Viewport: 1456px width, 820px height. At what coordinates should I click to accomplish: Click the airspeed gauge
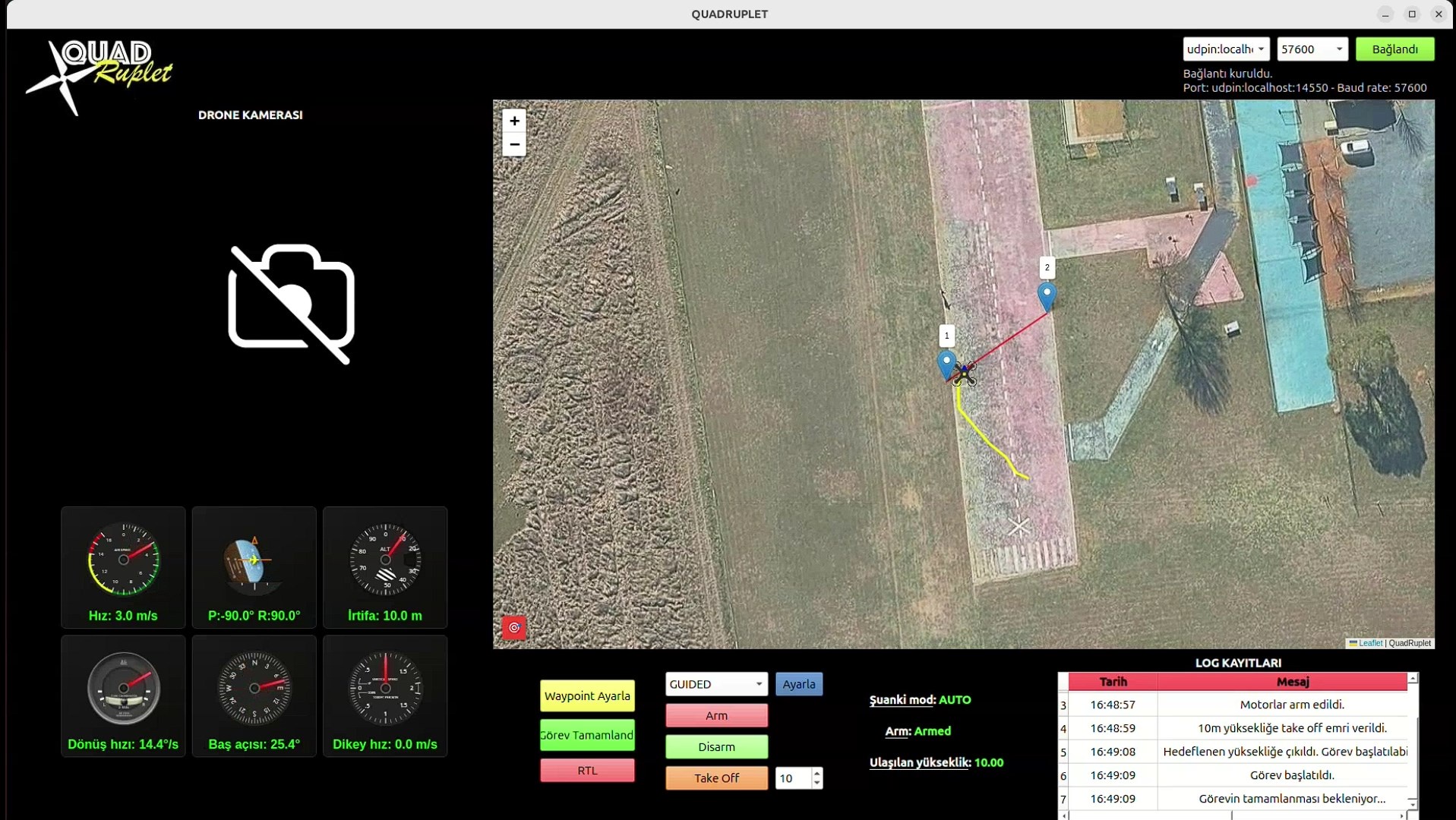[123, 560]
